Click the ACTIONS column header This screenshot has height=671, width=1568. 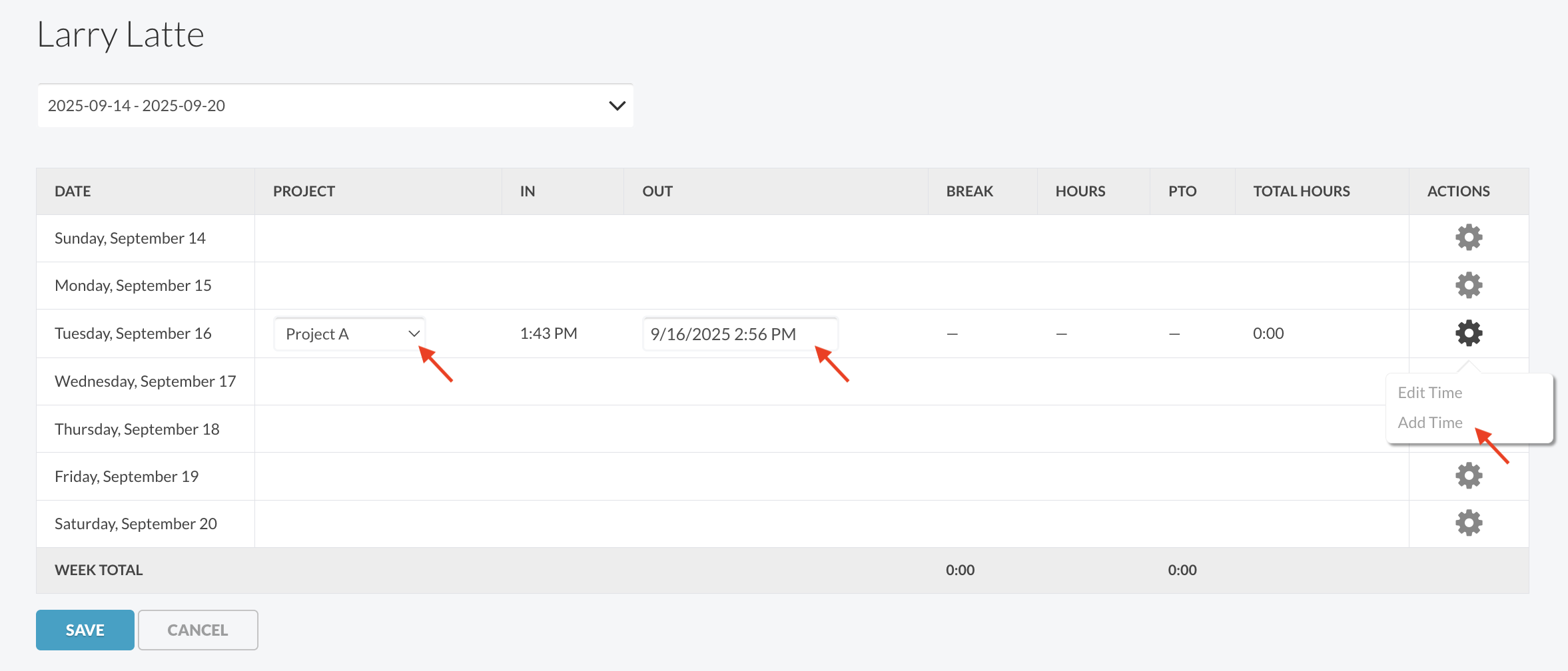[1458, 192]
